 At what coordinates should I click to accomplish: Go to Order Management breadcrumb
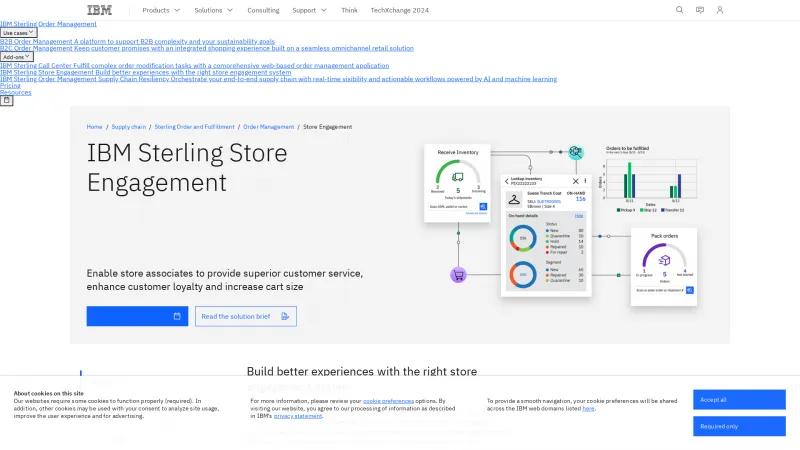[x=268, y=127]
